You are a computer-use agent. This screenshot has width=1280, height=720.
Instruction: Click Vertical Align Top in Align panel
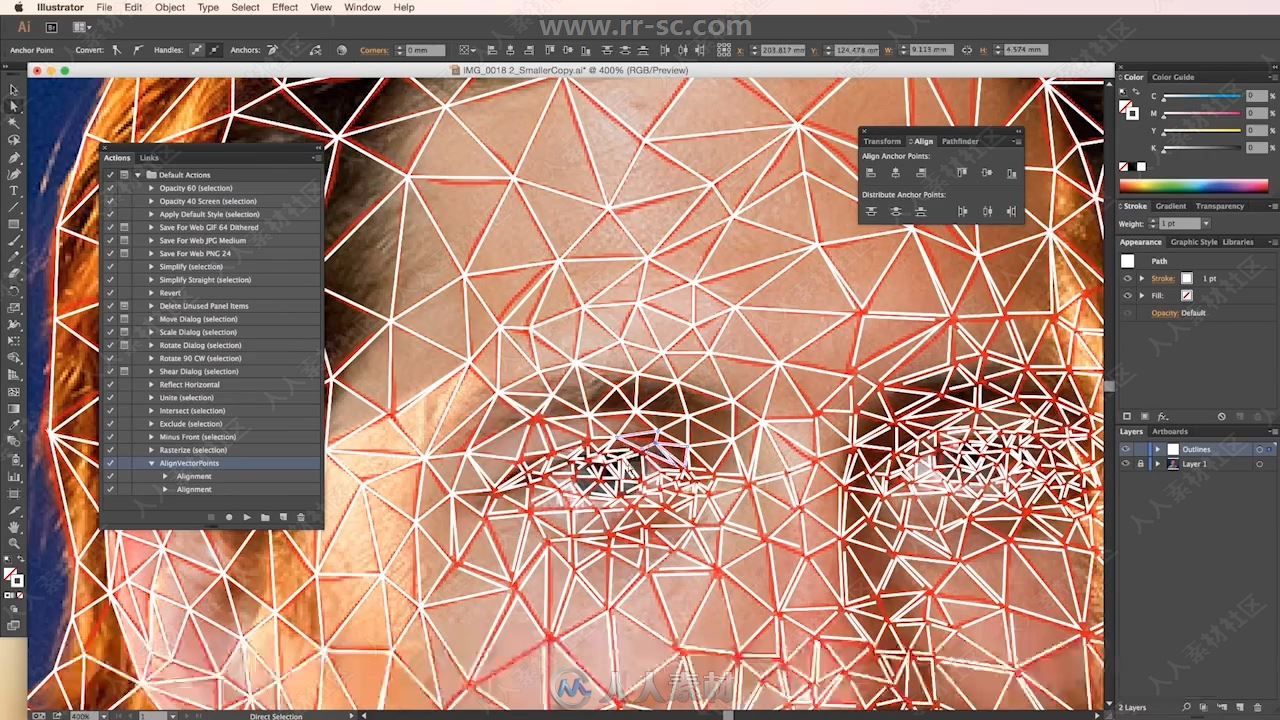pos(962,173)
